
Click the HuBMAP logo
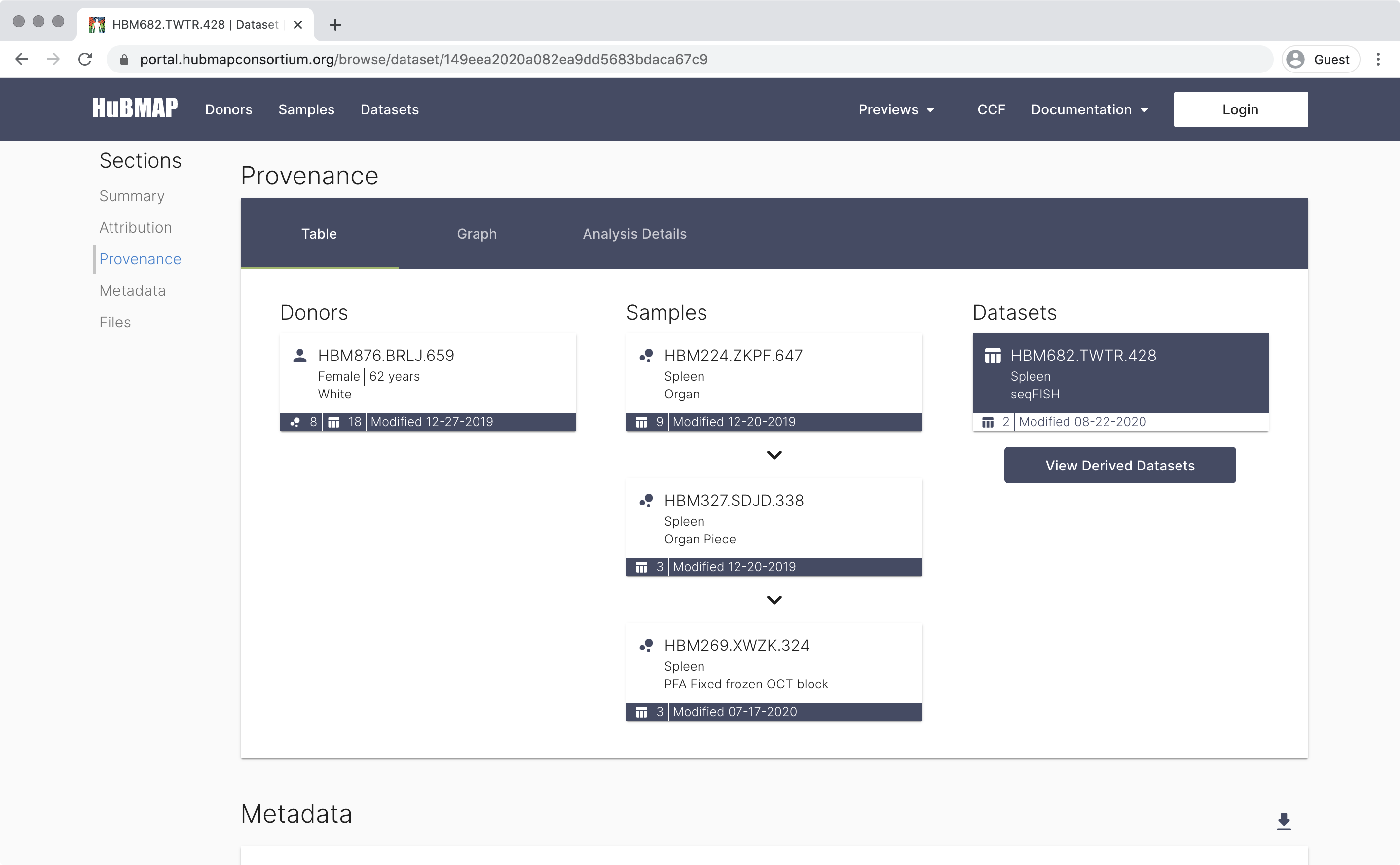pyautogui.click(x=135, y=108)
